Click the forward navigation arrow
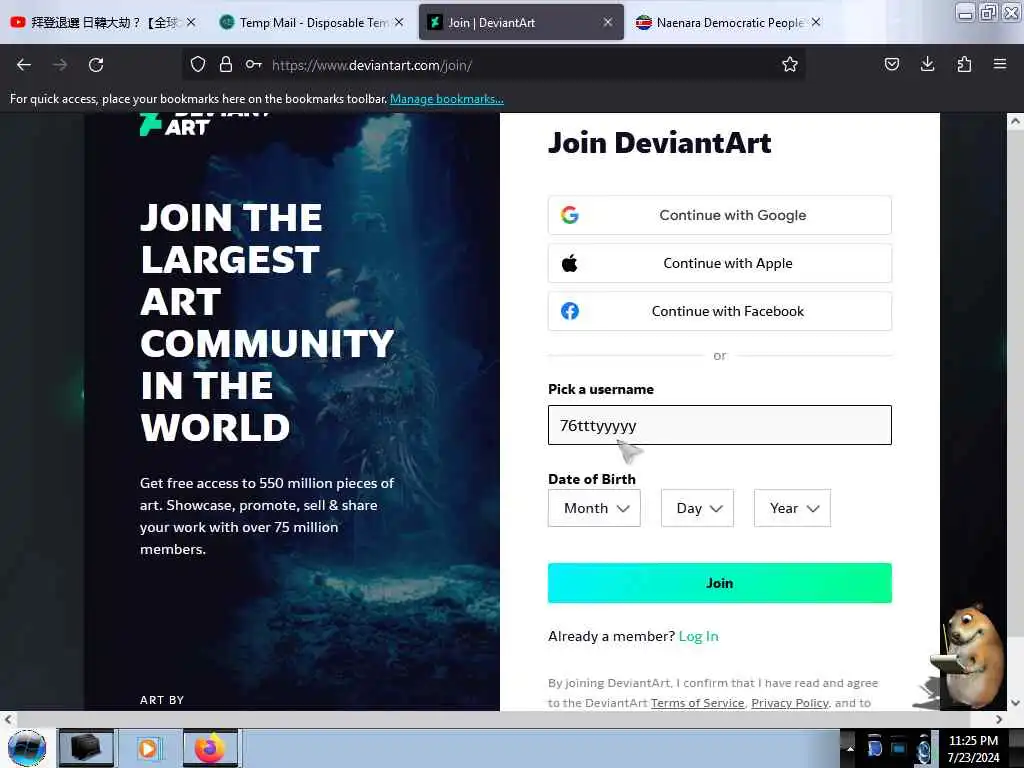The image size is (1024, 768). (60, 65)
